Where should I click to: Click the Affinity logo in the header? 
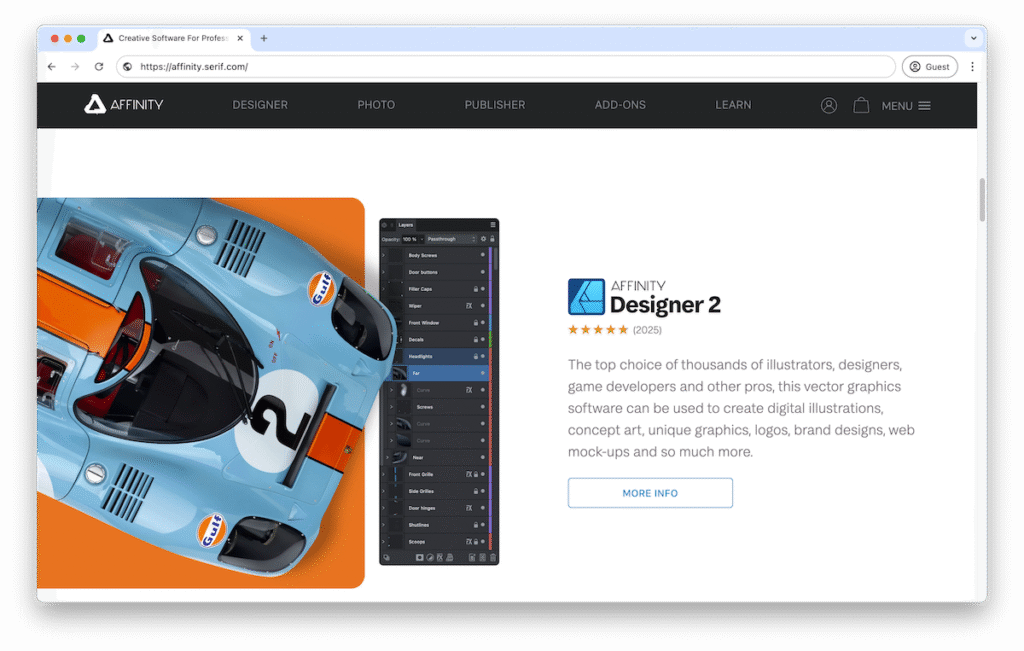pos(124,104)
